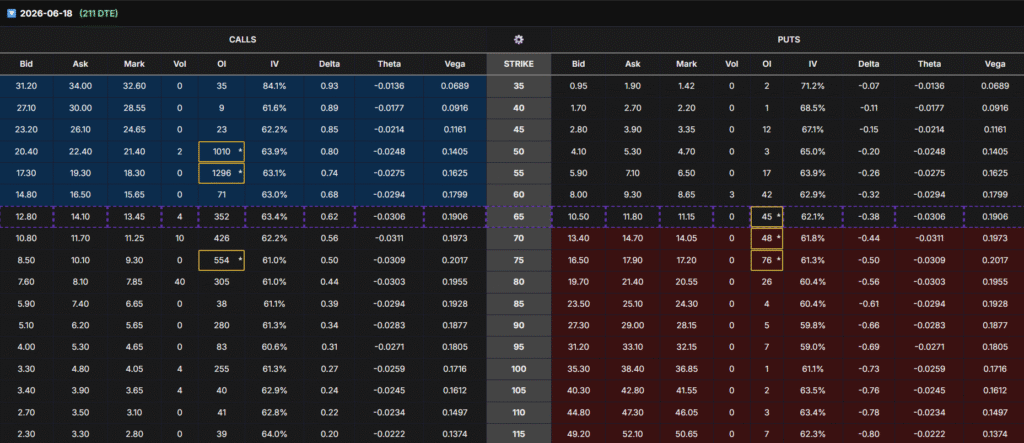Select the 65 strike price row

click(x=518, y=217)
